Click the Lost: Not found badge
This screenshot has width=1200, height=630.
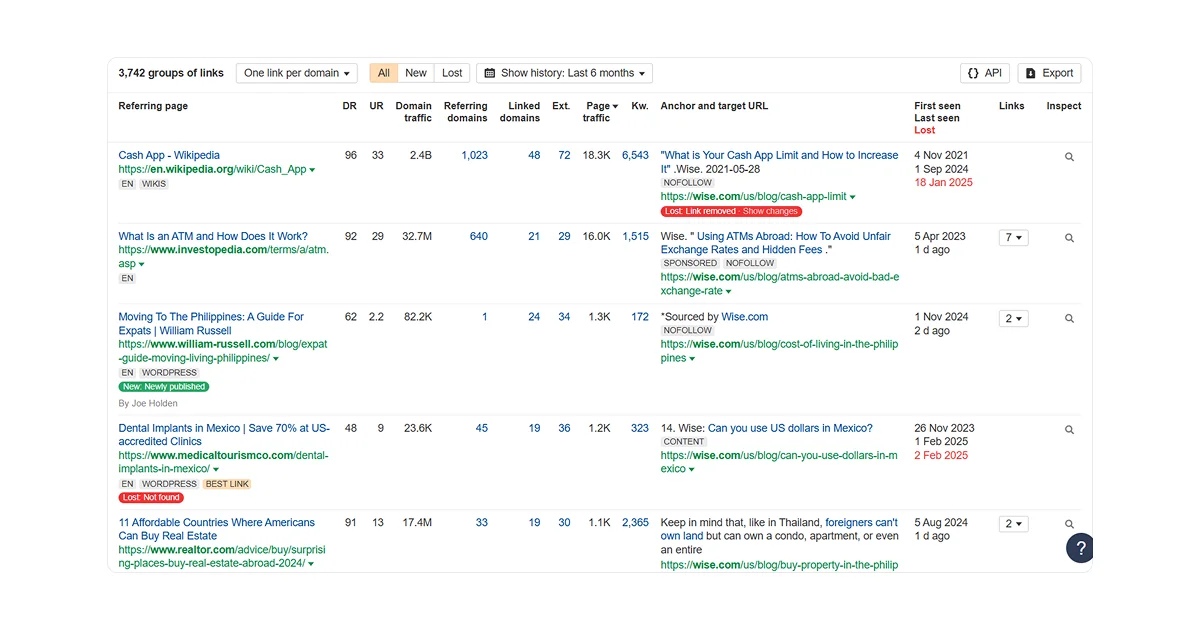(151, 498)
